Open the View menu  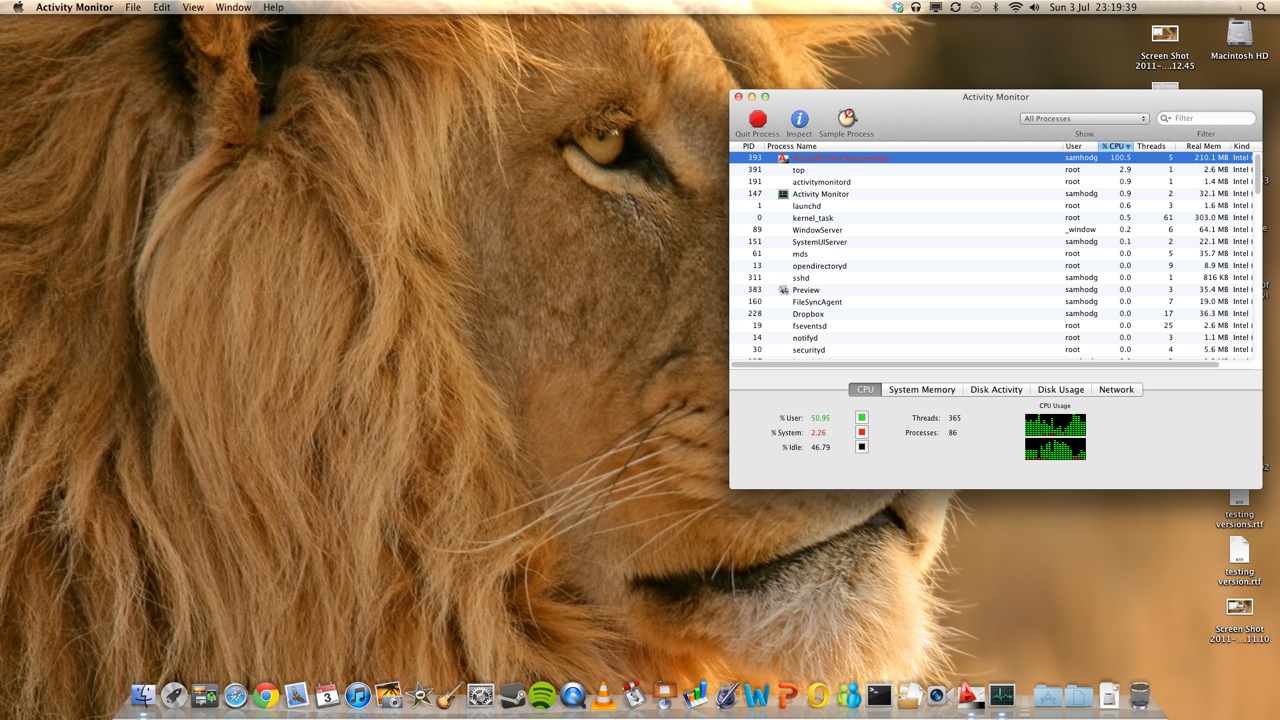tap(193, 7)
